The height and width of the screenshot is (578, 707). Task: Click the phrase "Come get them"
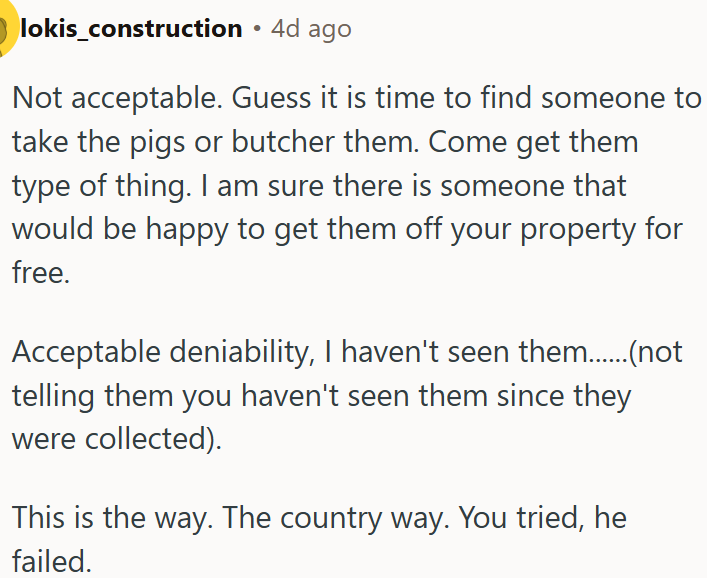coord(532,143)
